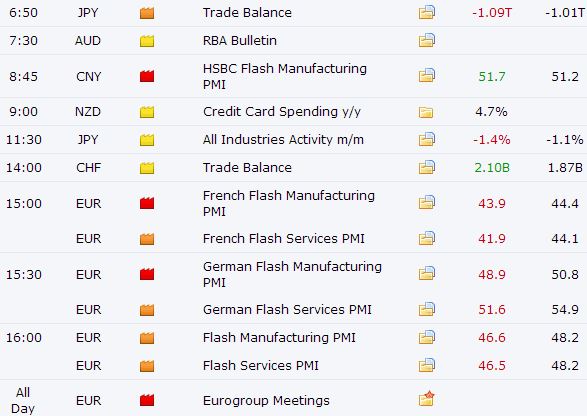Open detail folder for Flash Services PMI
Screen dimensions: 587x416
pos(426,365)
